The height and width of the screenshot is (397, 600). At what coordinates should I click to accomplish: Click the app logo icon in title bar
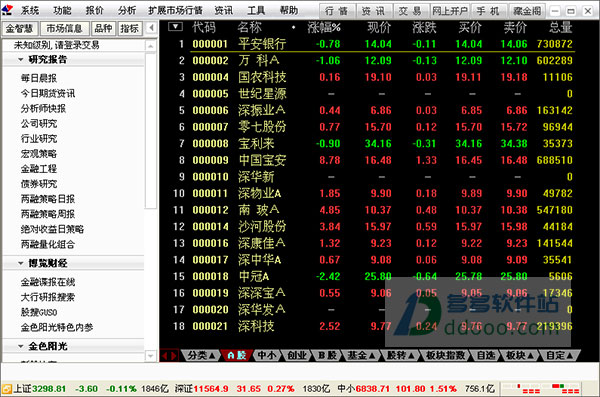click(7, 9)
